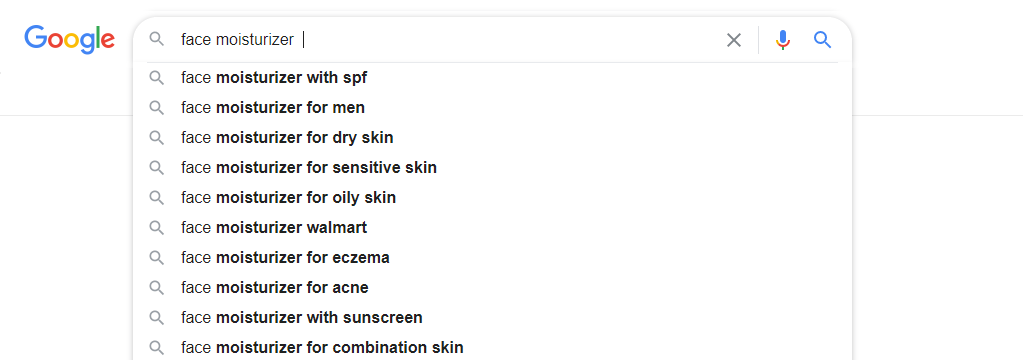This screenshot has height=360, width=1023.
Task: Choose face moisturizer for sensitive skin
Action: [x=493, y=168]
